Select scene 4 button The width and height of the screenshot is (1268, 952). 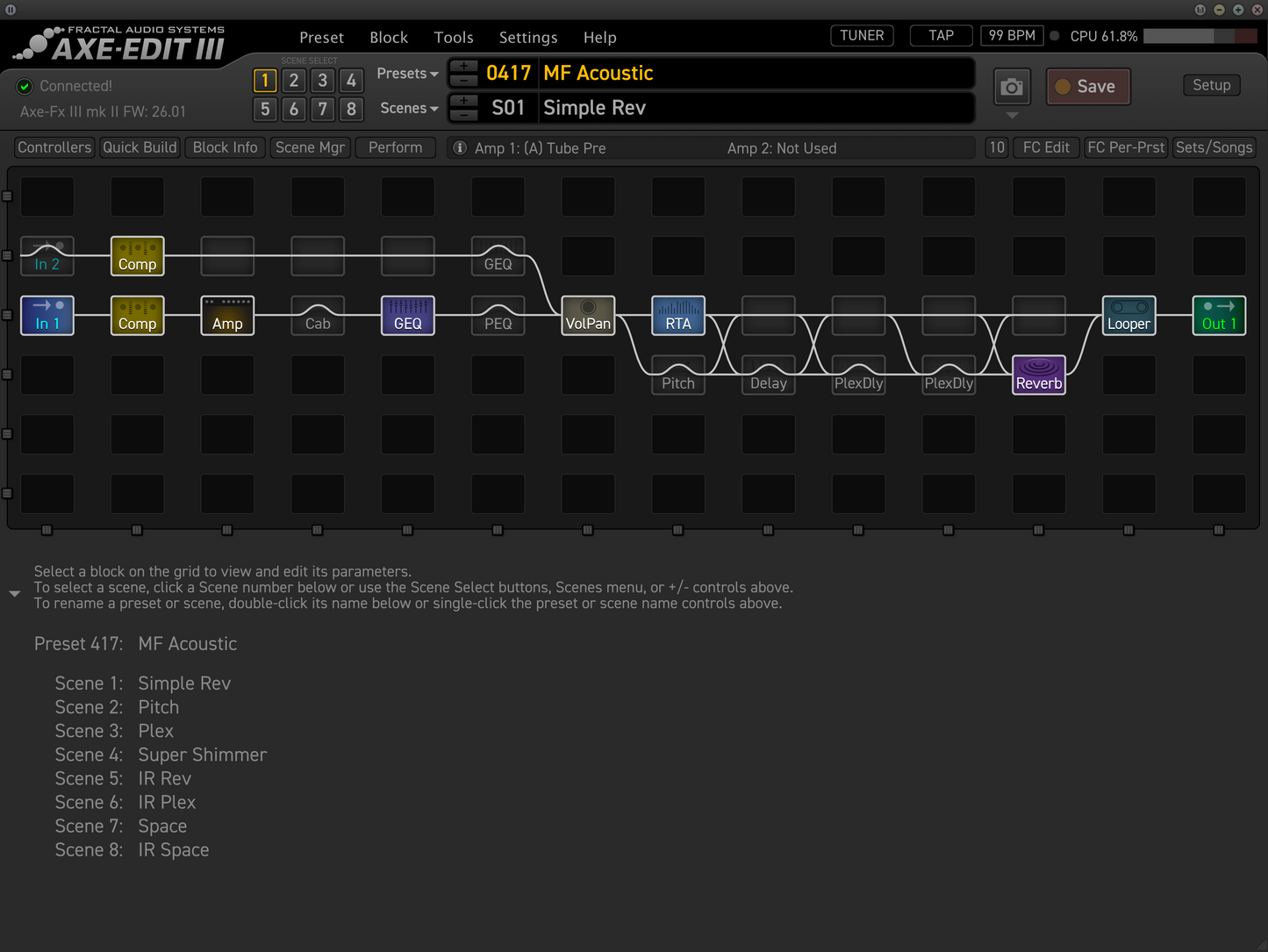point(352,81)
